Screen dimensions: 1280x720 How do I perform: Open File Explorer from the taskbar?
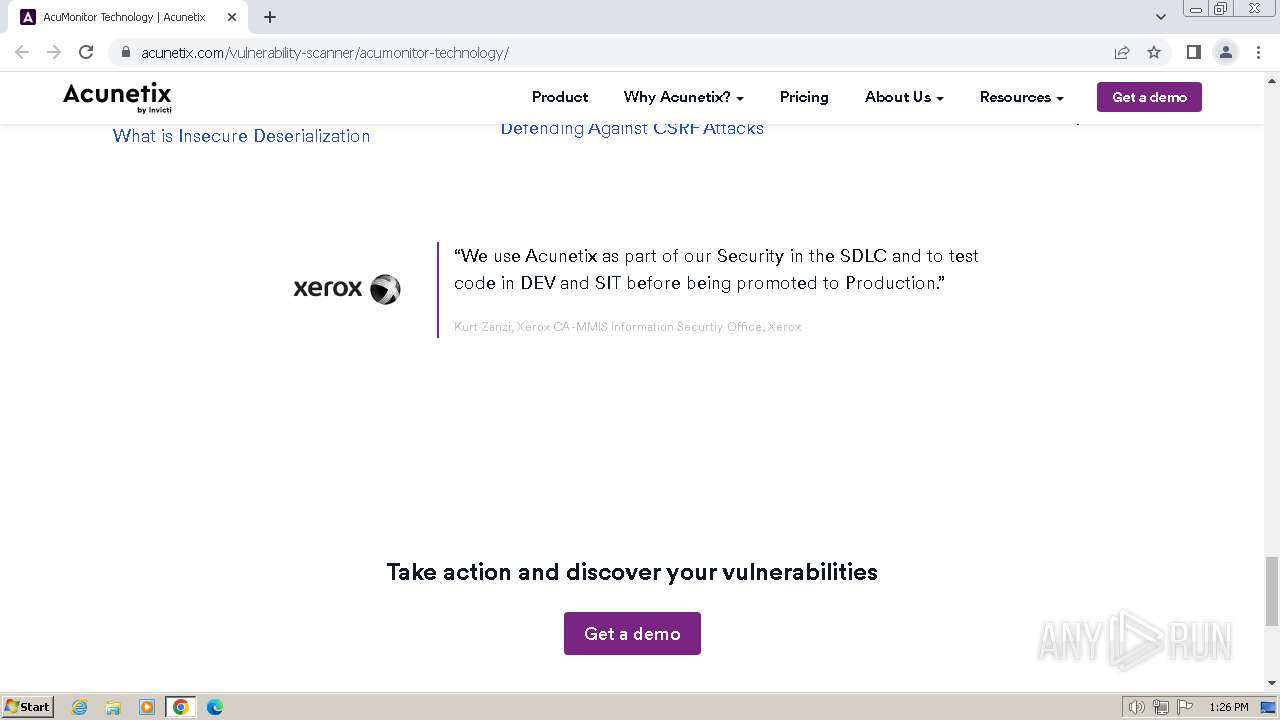[113, 707]
